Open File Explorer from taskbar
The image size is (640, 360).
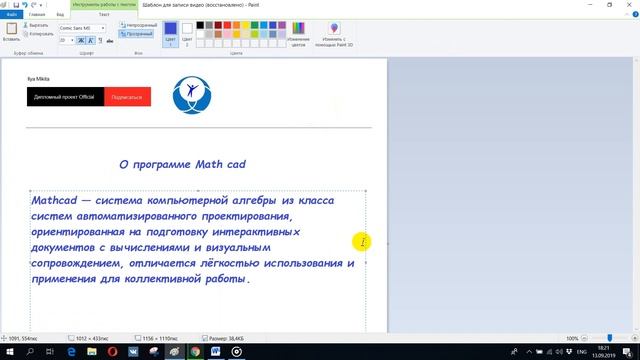coord(92,351)
